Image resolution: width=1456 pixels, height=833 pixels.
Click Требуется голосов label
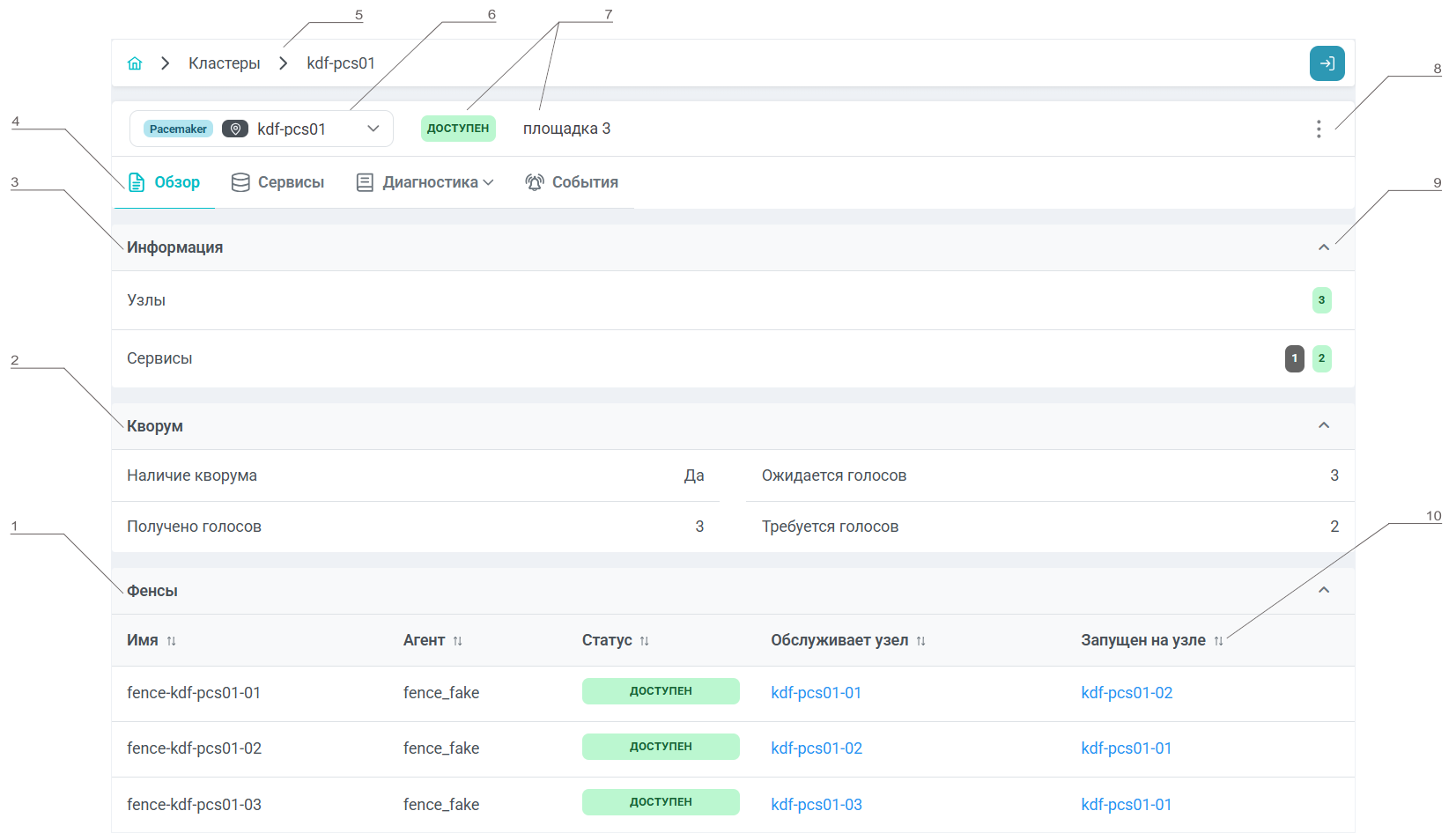(x=830, y=527)
